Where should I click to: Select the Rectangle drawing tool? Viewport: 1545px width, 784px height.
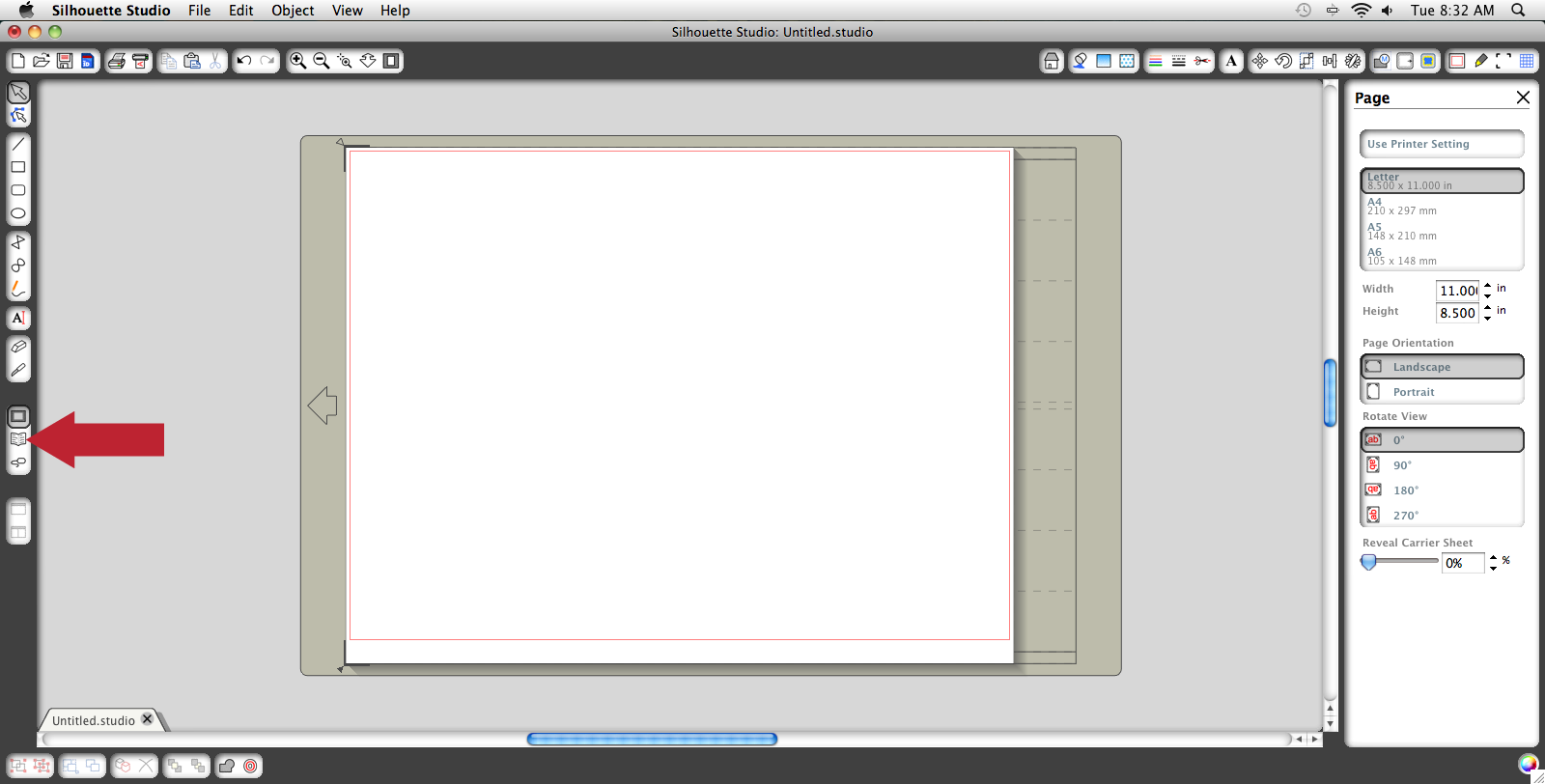(x=18, y=167)
